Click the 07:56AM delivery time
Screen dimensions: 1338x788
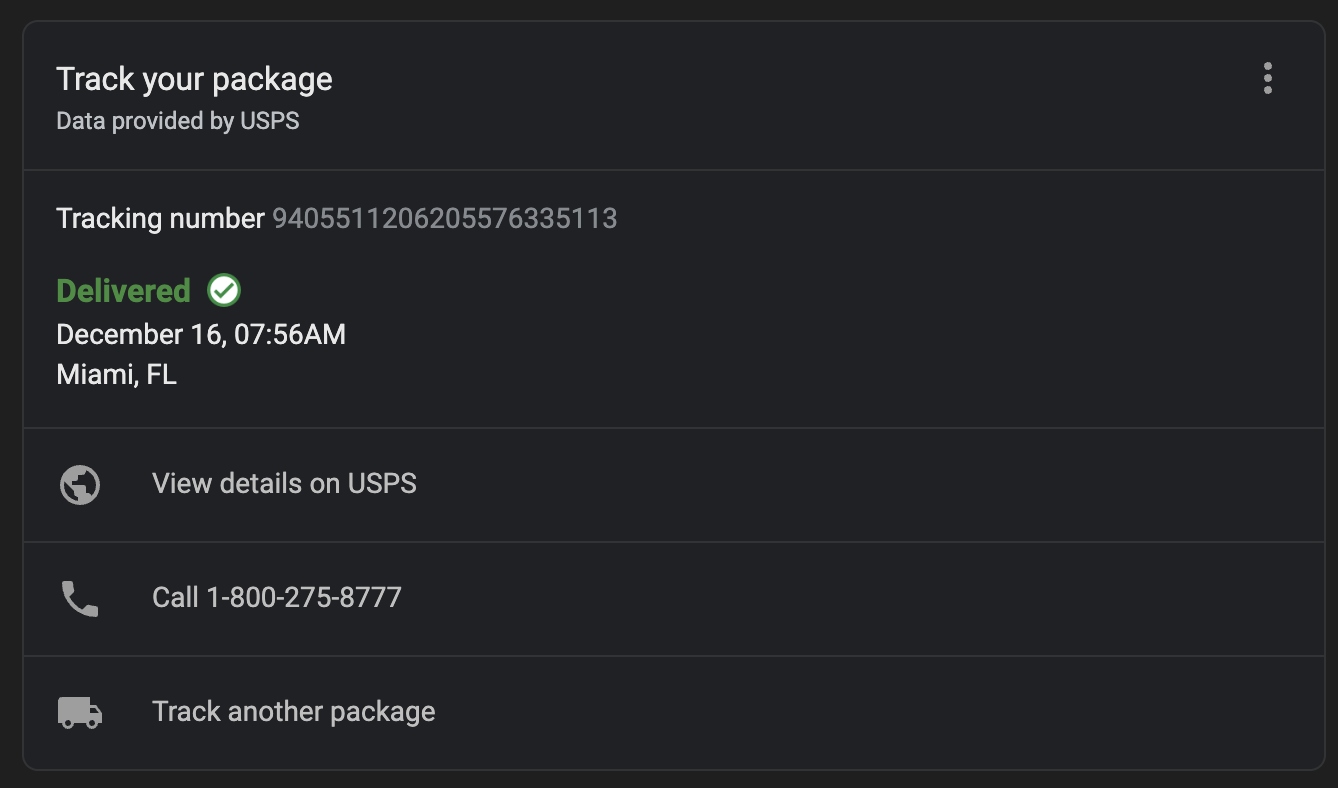click(290, 334)
